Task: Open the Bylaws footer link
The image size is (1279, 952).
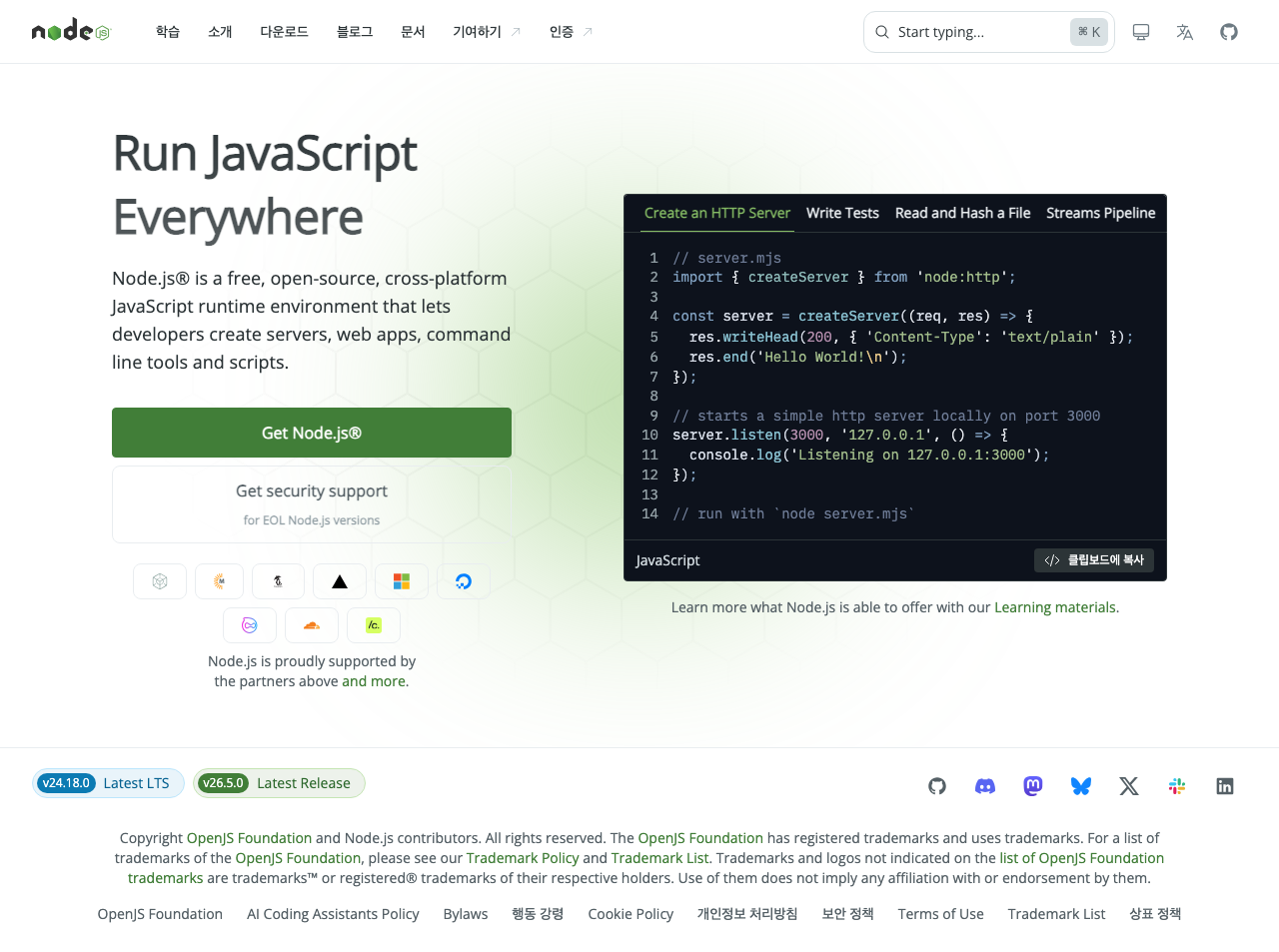Action: pos(466,914)
